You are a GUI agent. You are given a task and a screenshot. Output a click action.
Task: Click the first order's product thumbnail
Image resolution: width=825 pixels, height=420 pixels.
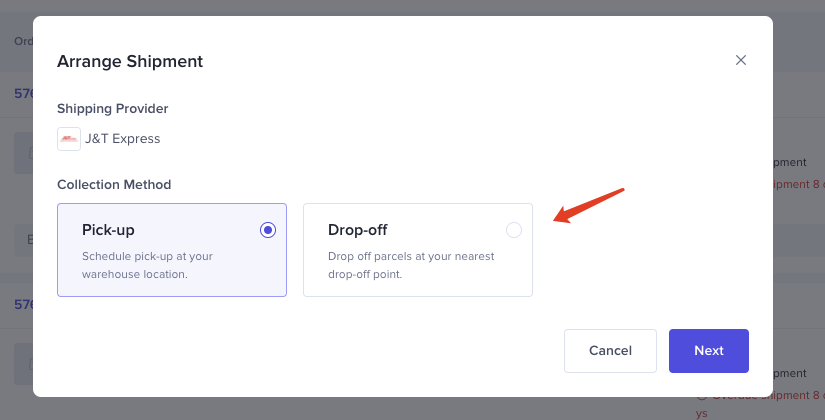click(x=24, y=153)
